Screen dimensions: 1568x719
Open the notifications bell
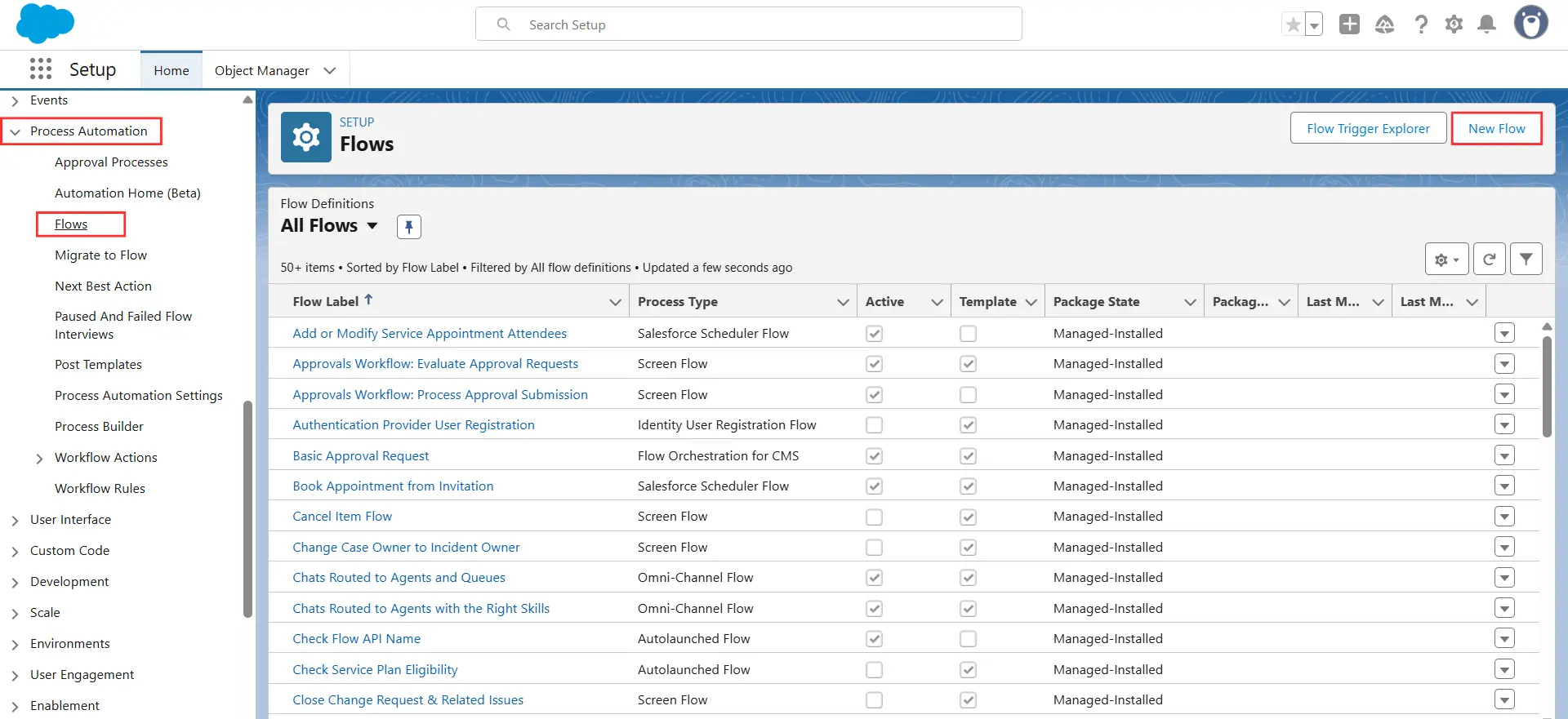pyautogui.click(x=1487, y=24)
